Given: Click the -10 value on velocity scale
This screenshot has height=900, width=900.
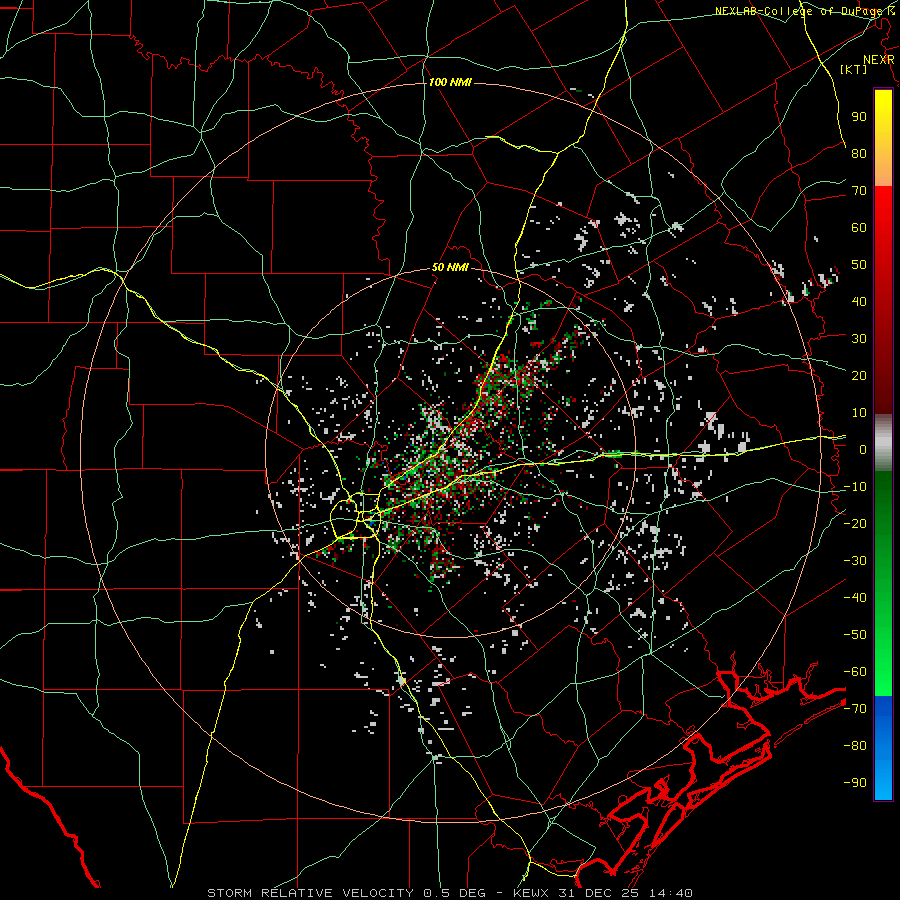Looking at the screenshot, I should pyautogui.click(x=855, y=487).
